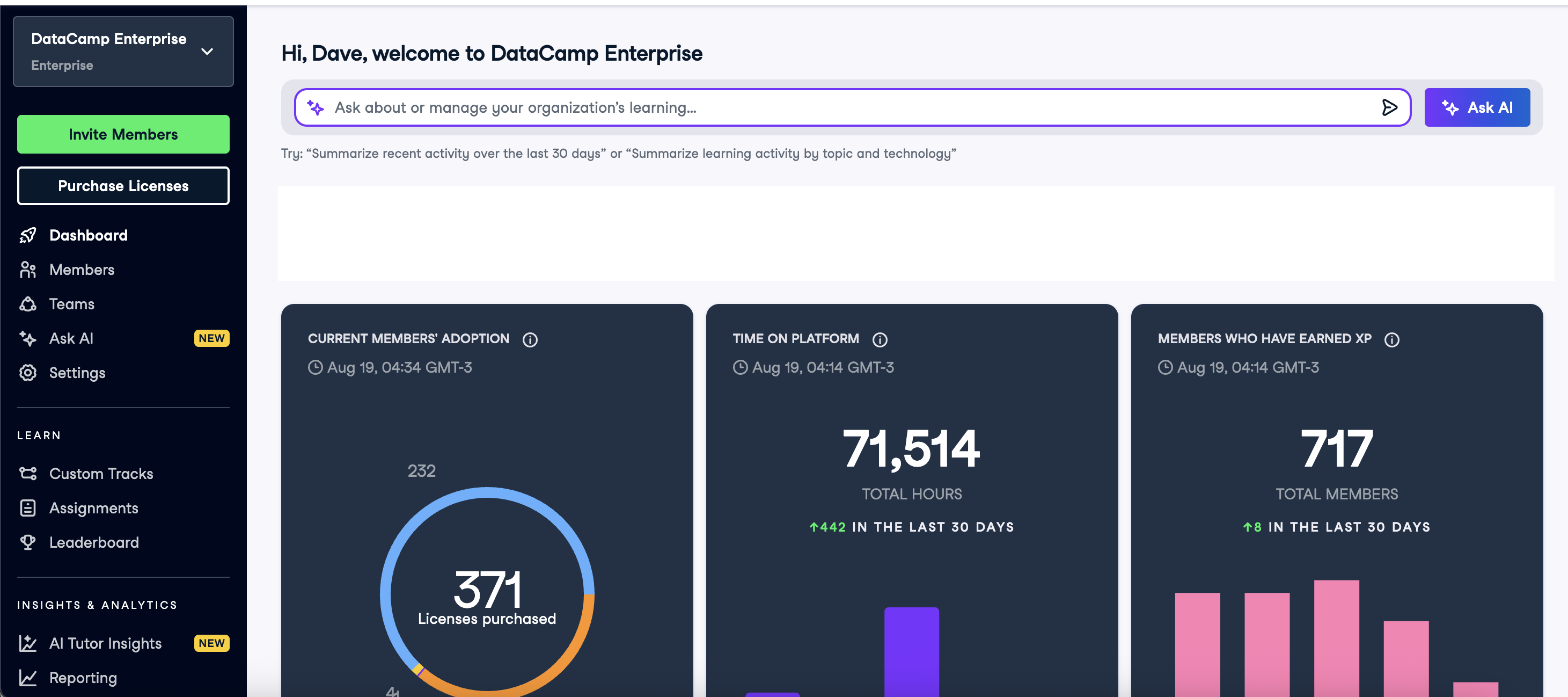Open Assignments in the Learn section
This screenshot has height=697, width=1568.
tap(94, 507)
